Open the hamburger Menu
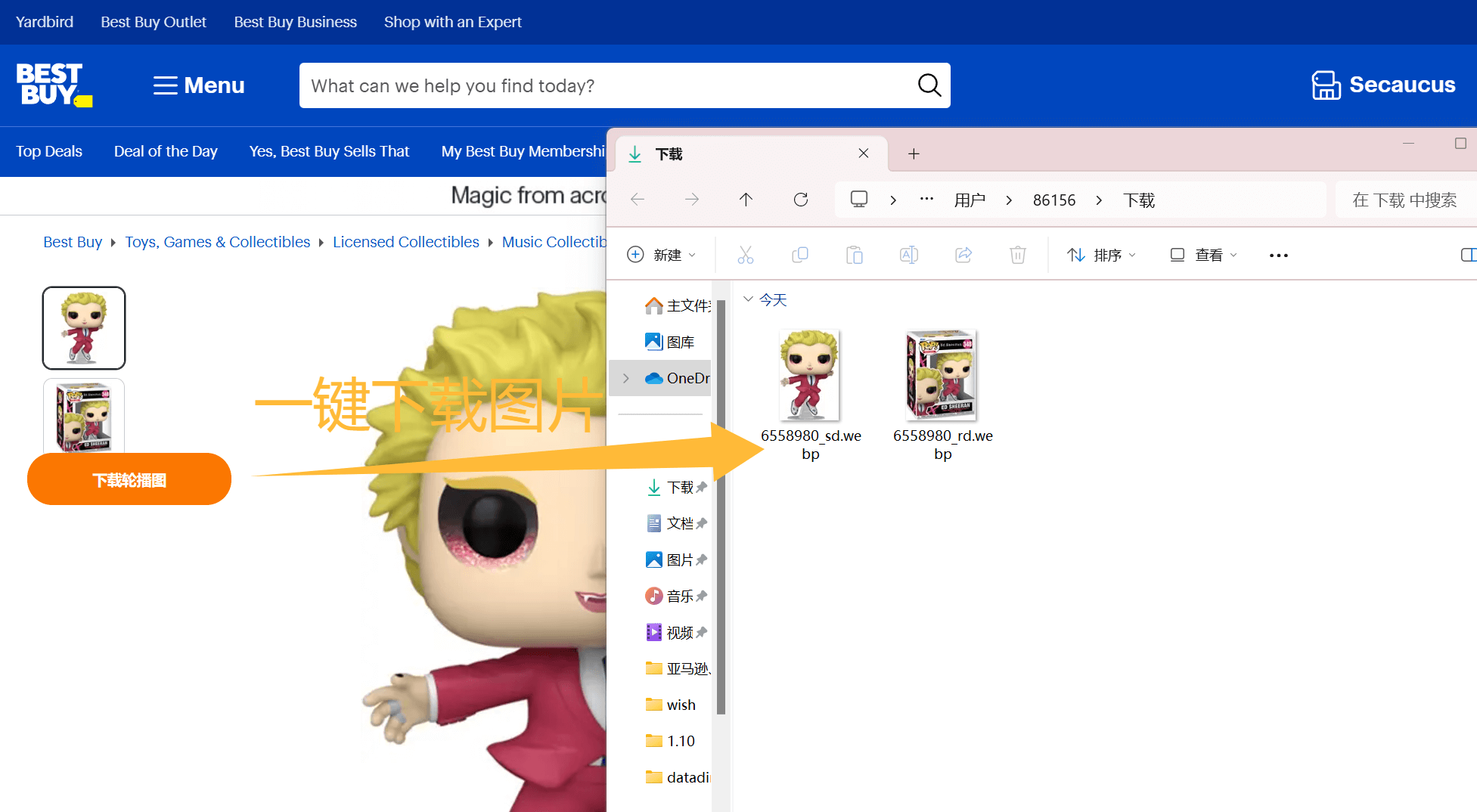Screen dimensions: 1477x812 pyautogui.click(x=199, y=85)
